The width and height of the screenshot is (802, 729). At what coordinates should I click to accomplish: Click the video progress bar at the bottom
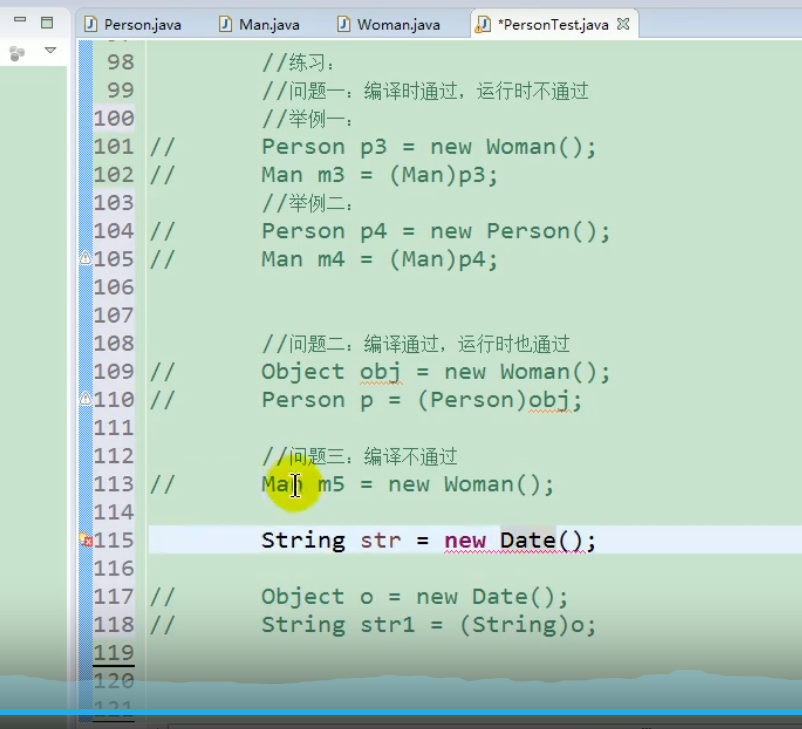pyautogui.click(x=400, y=712)
